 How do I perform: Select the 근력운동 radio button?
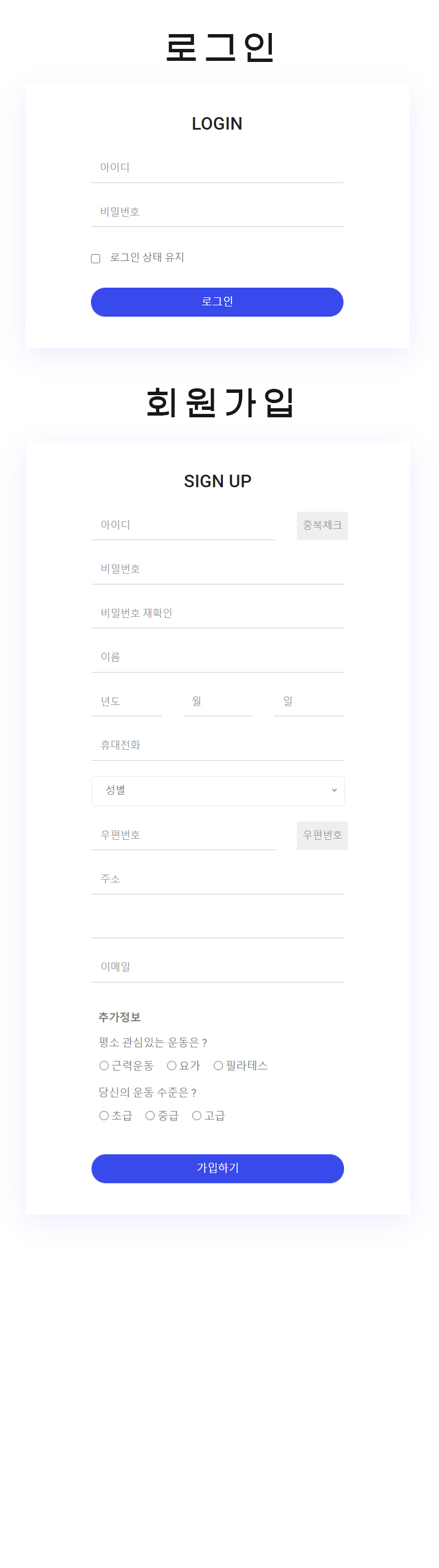point(105,1065)
